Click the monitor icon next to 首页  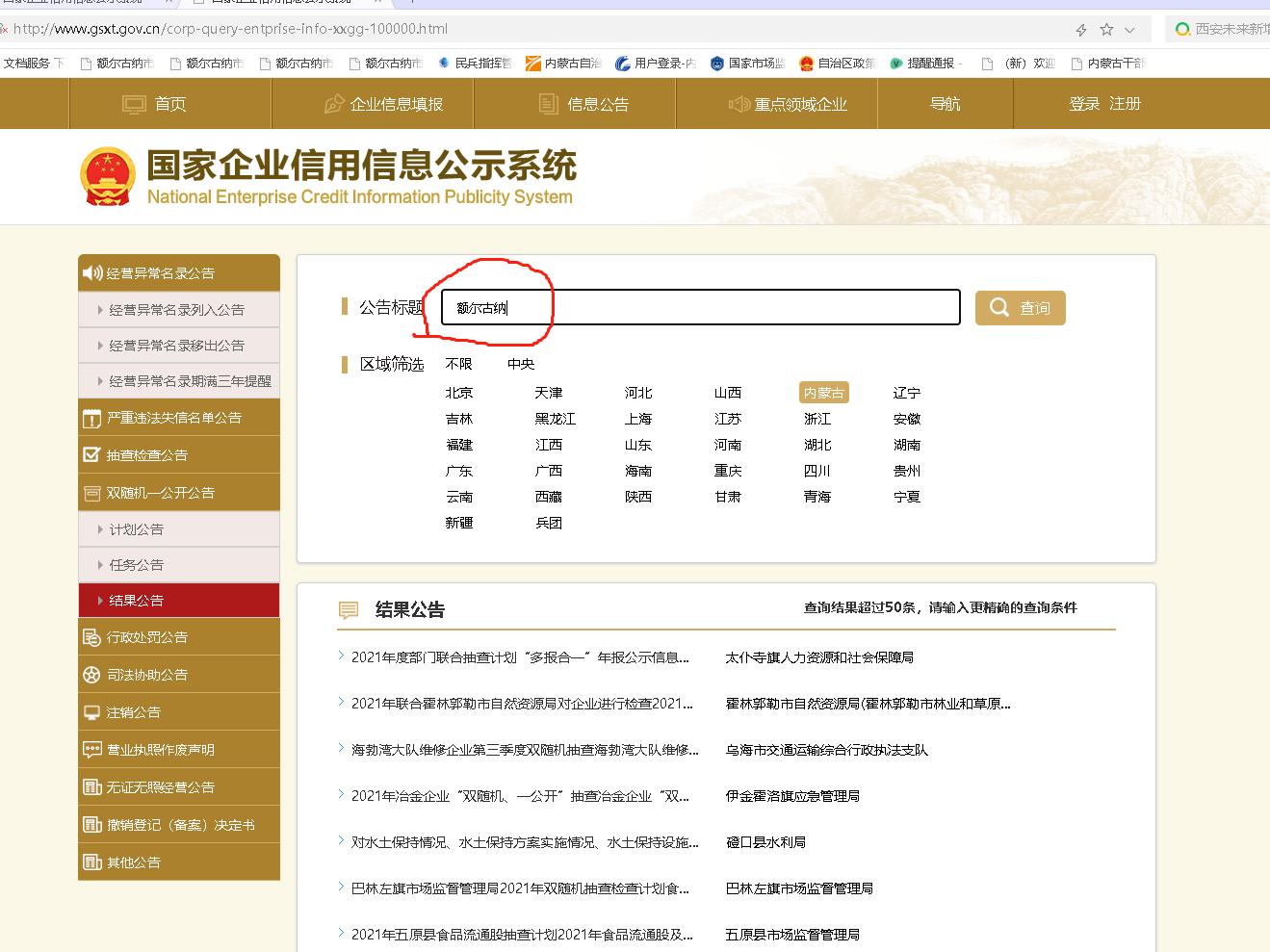134,104
